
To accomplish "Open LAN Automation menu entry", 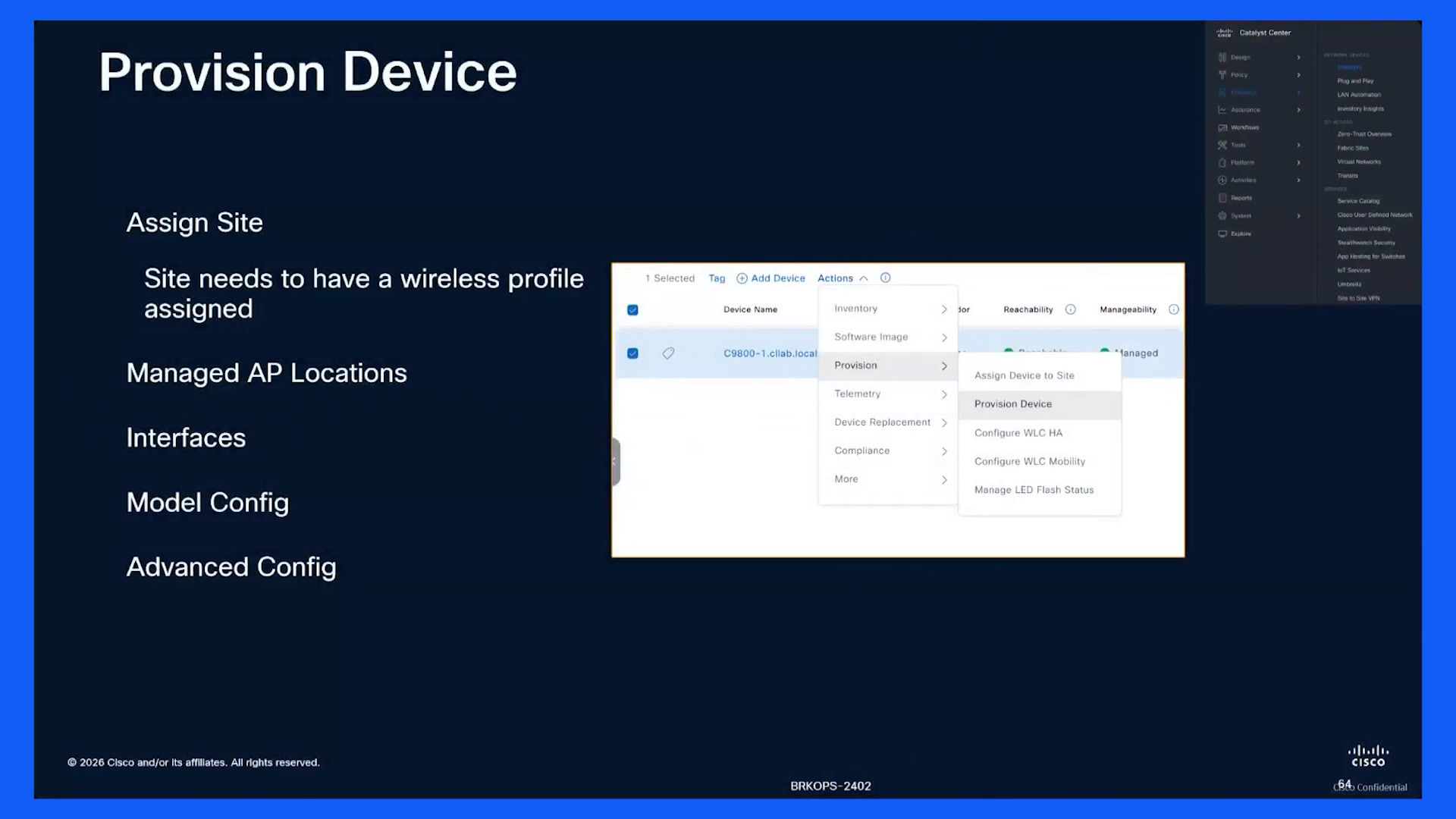I will pyautogui.click(x=1359, y=95).
